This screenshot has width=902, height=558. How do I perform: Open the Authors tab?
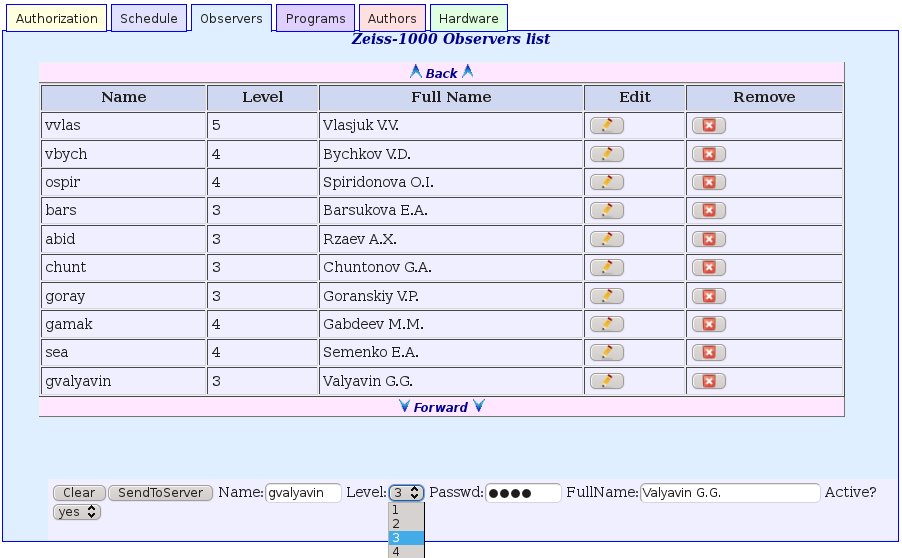tap(392, 18)
